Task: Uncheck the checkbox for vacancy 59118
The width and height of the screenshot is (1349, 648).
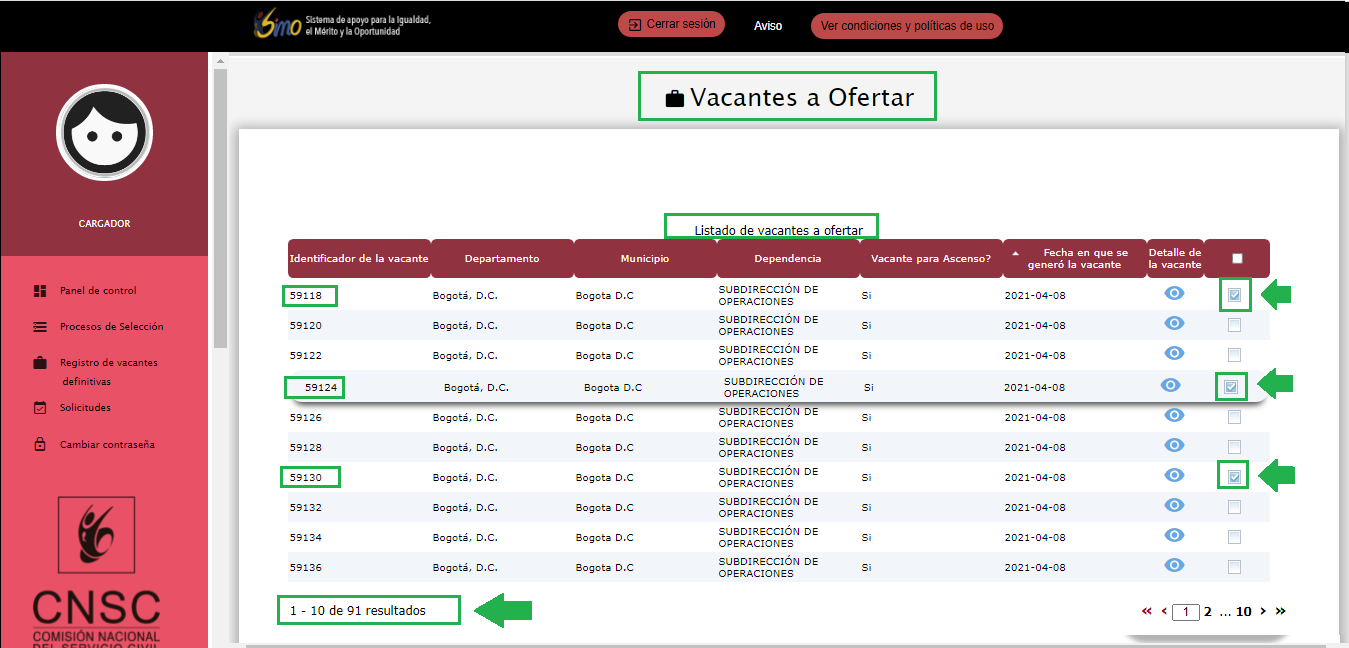Action: coord(1234,295)
